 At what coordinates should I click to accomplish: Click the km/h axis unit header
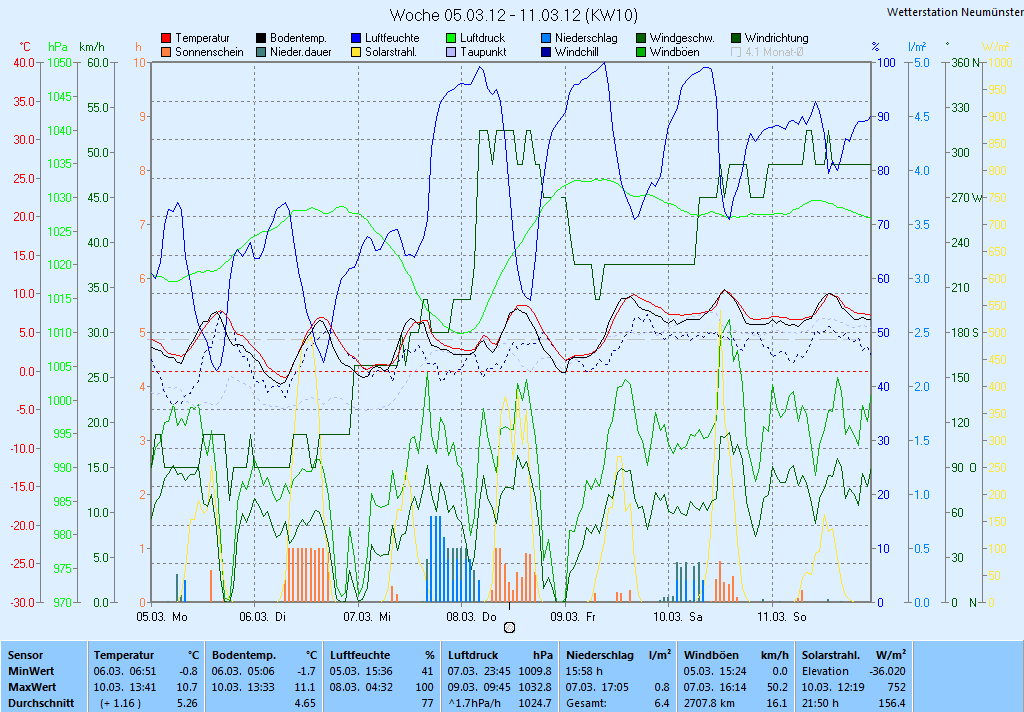91,47
